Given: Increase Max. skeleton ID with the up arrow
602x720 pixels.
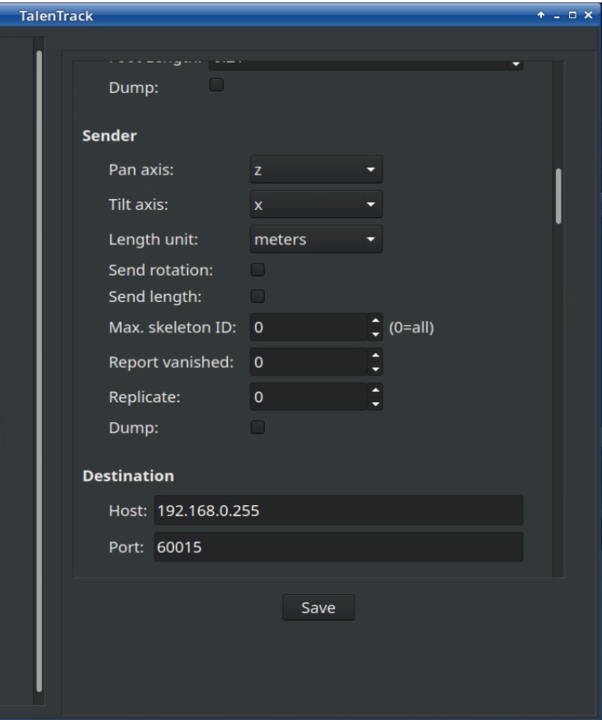Looking at the screenshot, I should click(375, 321).
